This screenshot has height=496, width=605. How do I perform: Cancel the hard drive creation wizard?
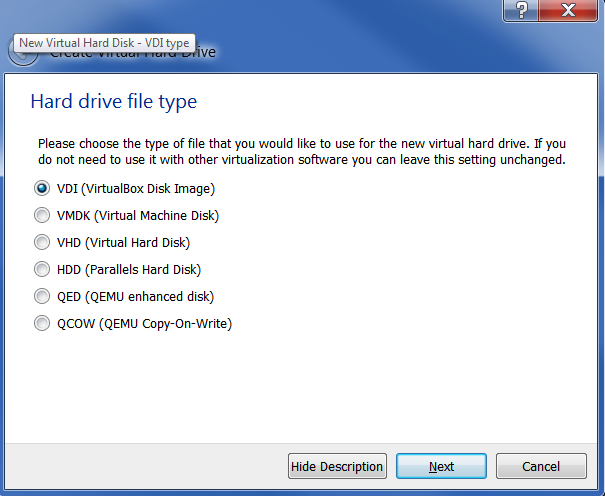tap(541, 466)
